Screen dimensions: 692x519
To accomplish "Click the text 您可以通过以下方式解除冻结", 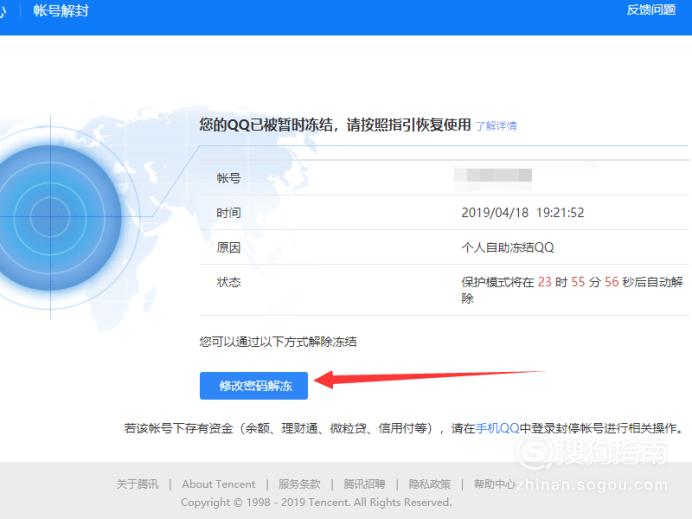I will [278, 342].
